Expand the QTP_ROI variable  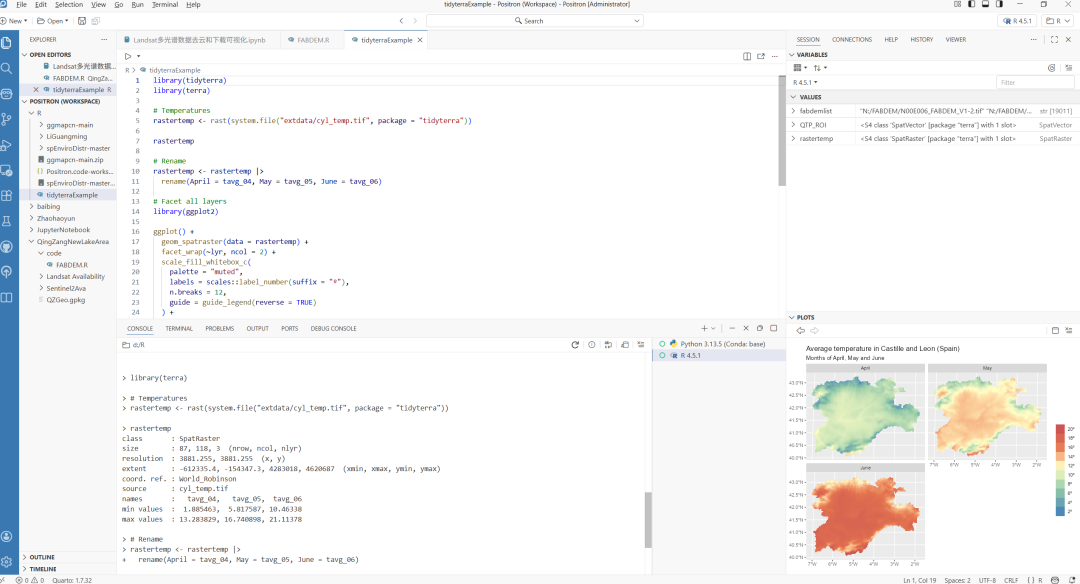[793, 125]
